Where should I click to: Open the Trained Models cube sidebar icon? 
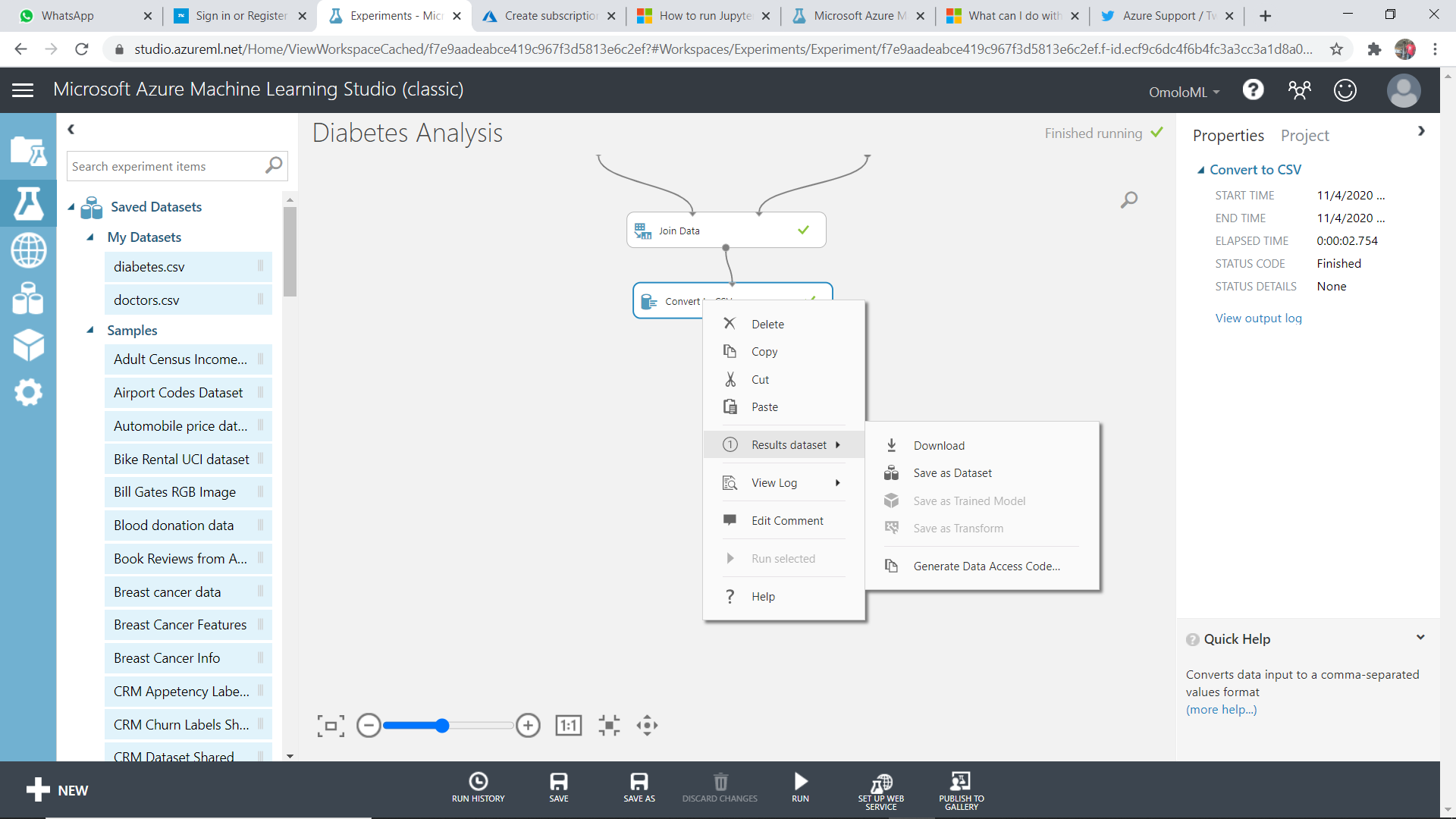(28, 345)
